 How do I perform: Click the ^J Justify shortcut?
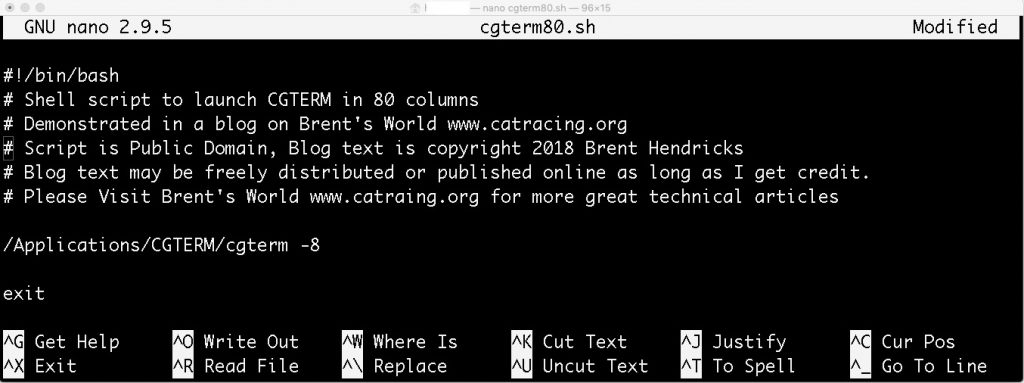tap(733, 342)
